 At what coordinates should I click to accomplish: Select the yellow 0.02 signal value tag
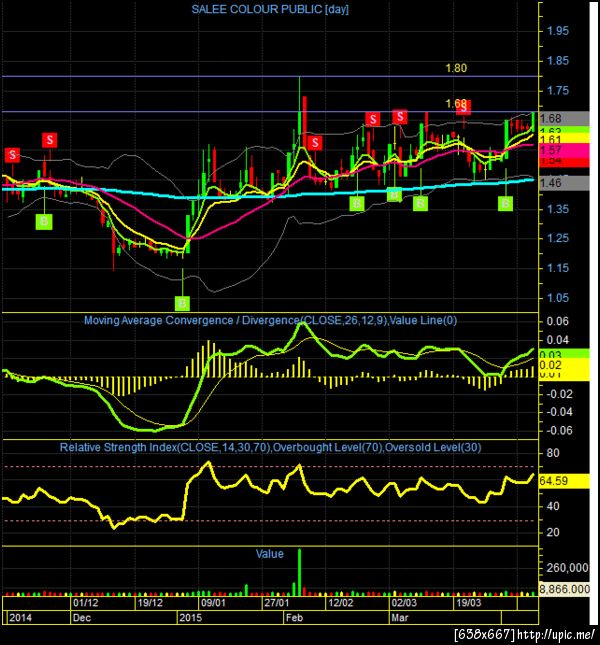pos(563,364)
